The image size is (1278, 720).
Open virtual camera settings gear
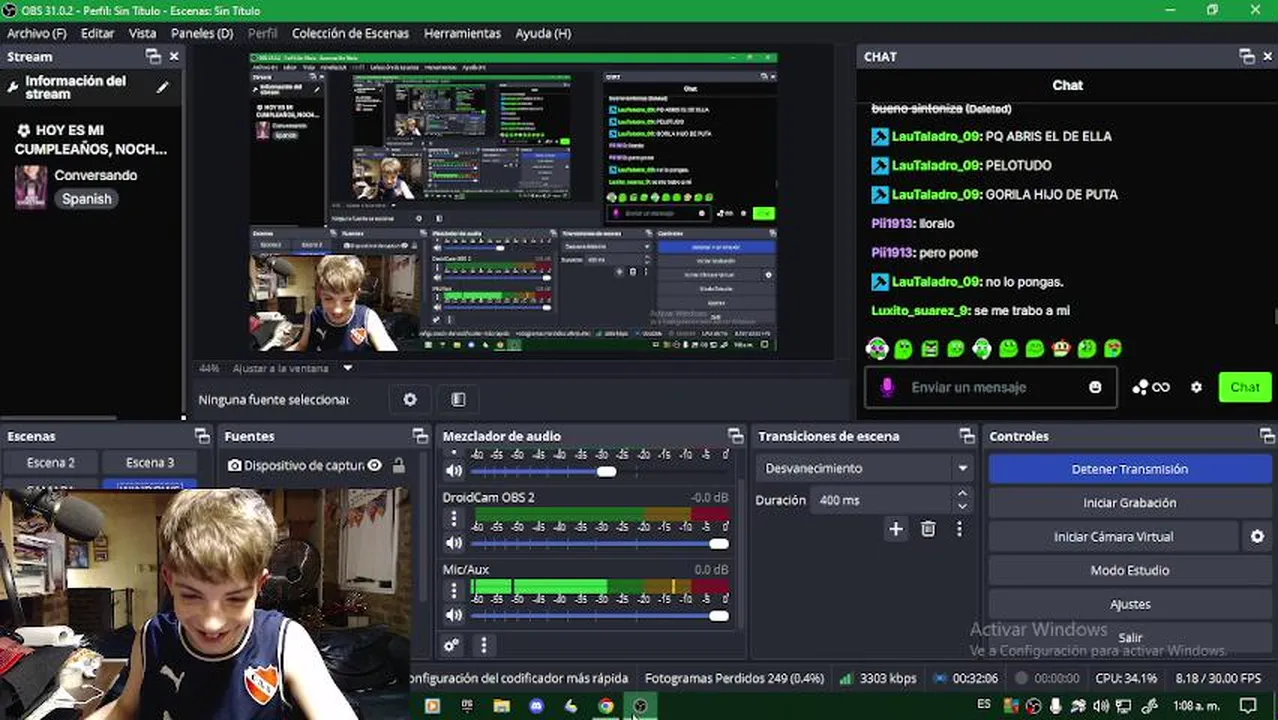coord(1257,536)
